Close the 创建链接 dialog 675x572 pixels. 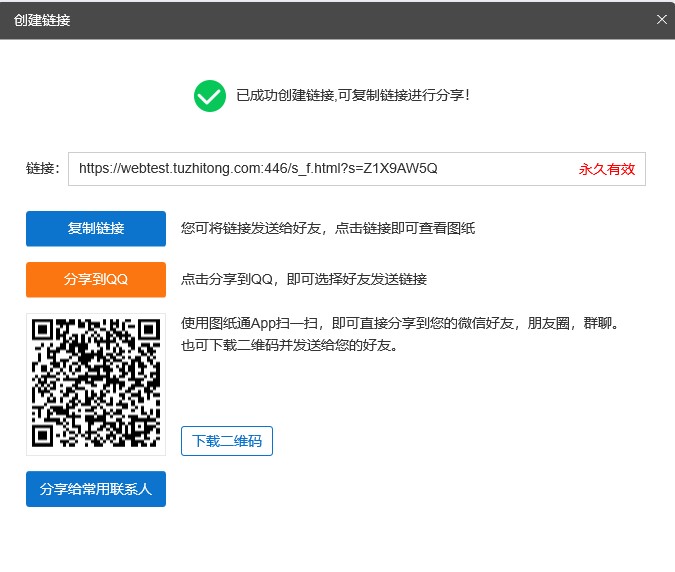coord(662,19)
